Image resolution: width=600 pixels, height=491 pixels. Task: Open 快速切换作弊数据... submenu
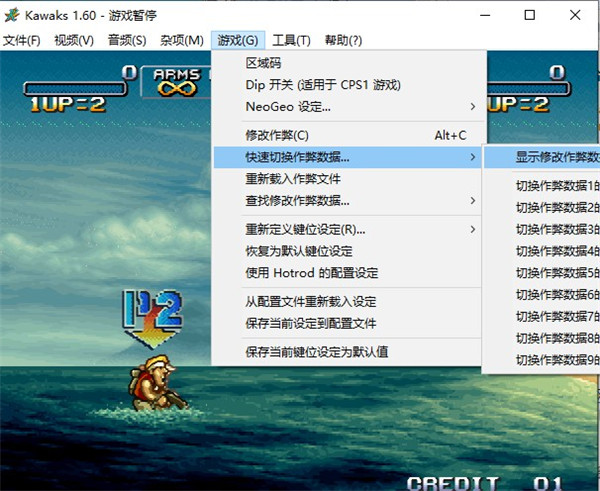click(x=347, y=157)
